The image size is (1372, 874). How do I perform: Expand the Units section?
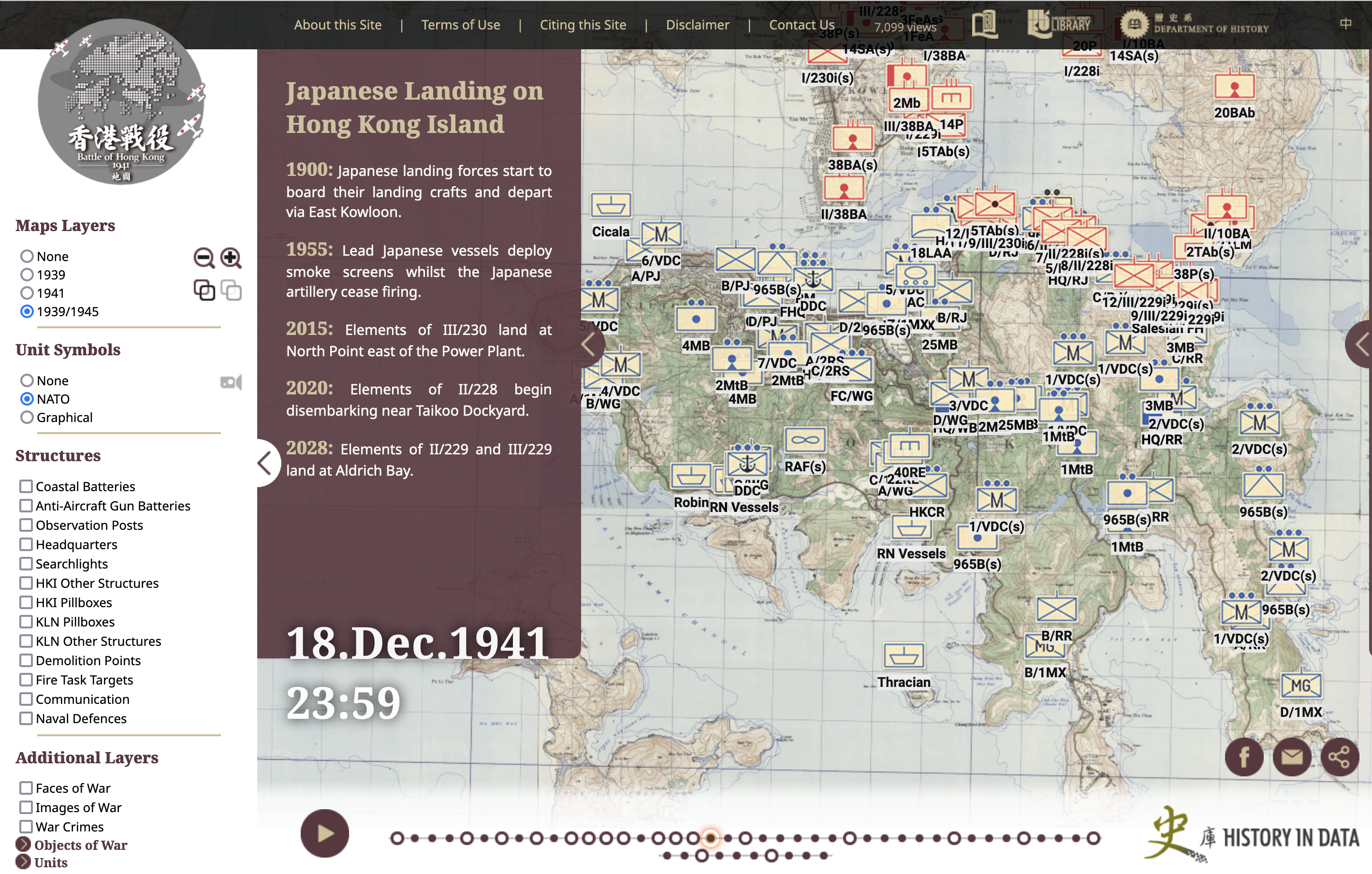[x=23, y=862]
